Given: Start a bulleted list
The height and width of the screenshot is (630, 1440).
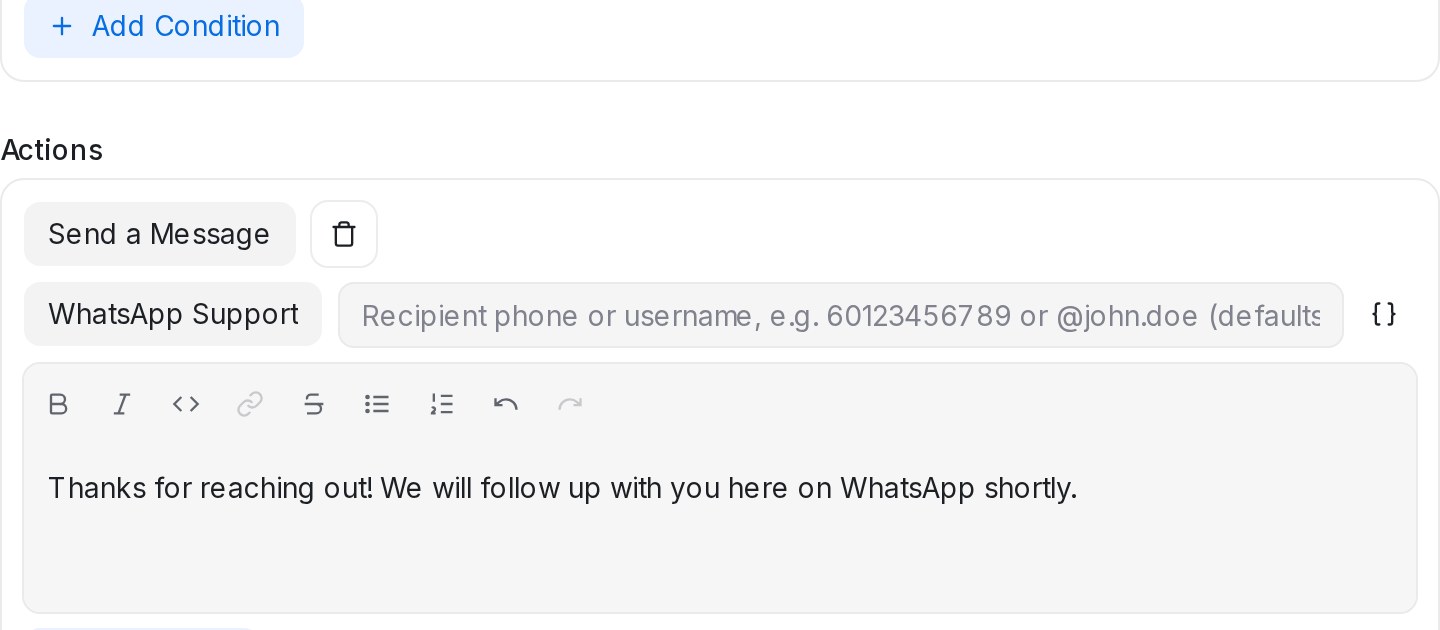Looking at the screenshot, I should [x=377, y=404].
